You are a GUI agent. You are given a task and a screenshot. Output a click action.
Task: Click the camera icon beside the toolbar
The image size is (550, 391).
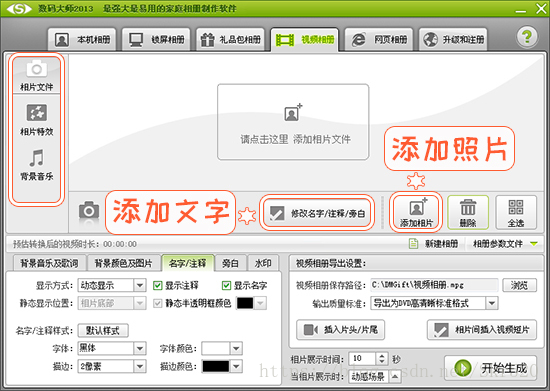point(89,210)
